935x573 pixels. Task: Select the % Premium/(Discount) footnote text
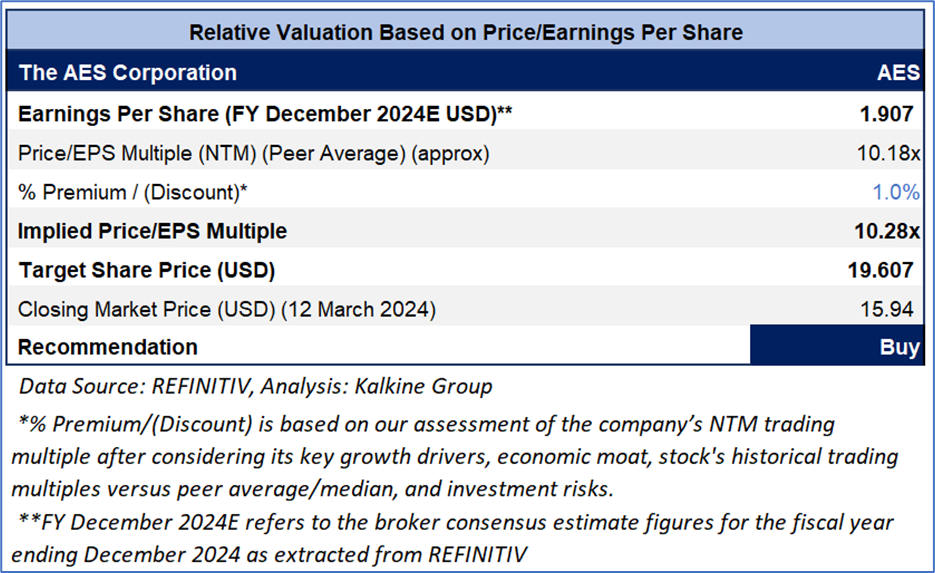(x=455, y=455)
